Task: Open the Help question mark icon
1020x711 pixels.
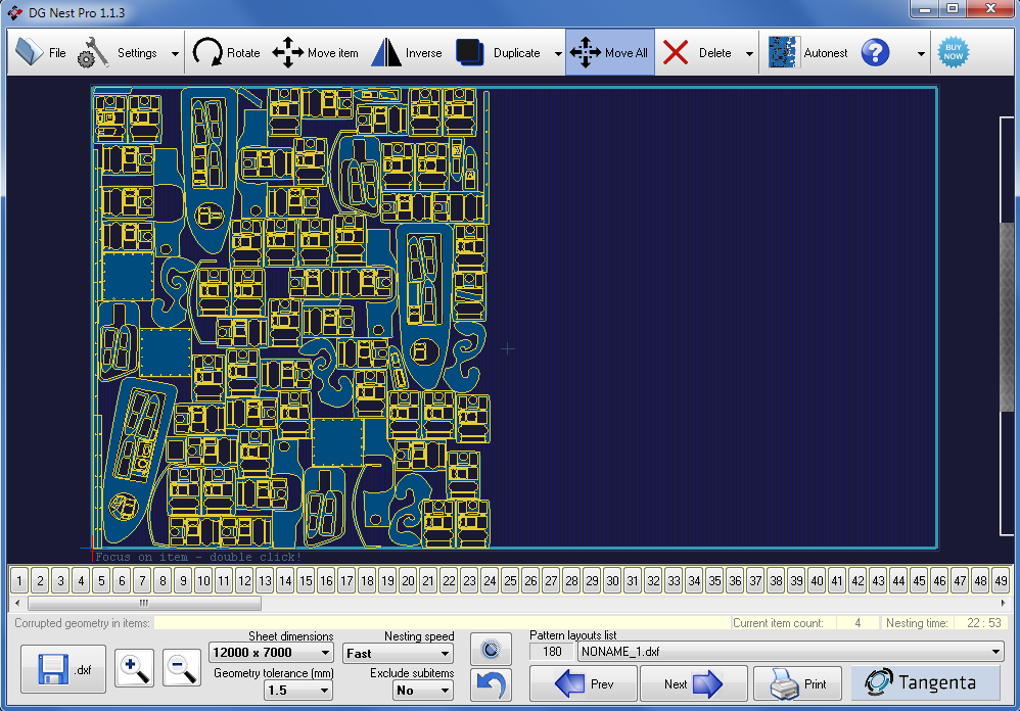Action: (875, 53)
